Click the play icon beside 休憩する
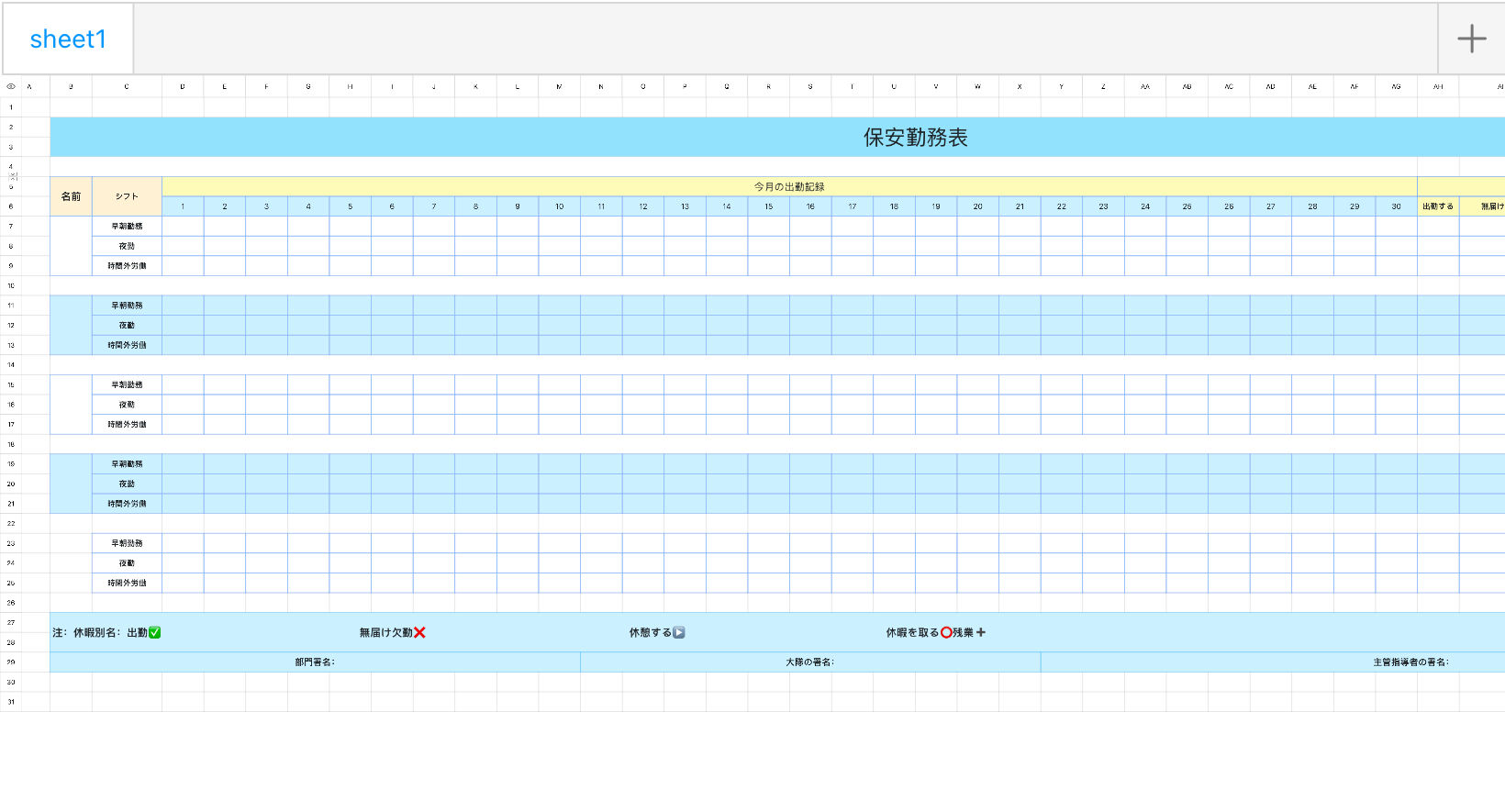 [x=679, y=632]
